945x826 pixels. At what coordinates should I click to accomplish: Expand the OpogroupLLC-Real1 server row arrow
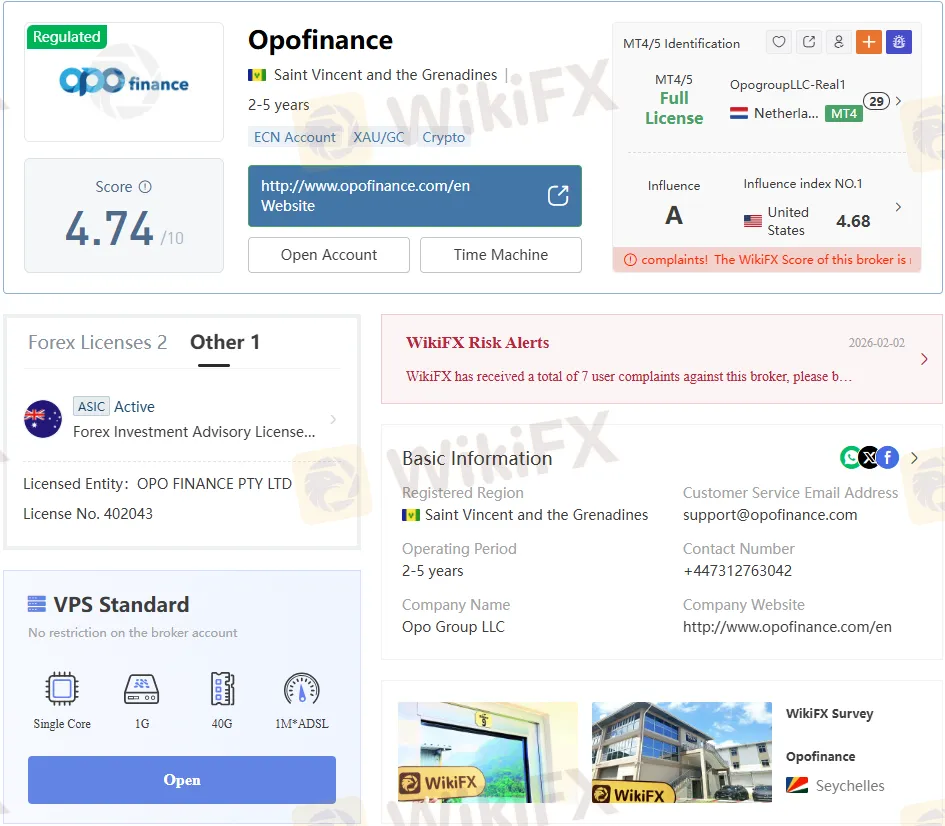tap(898, 101)
